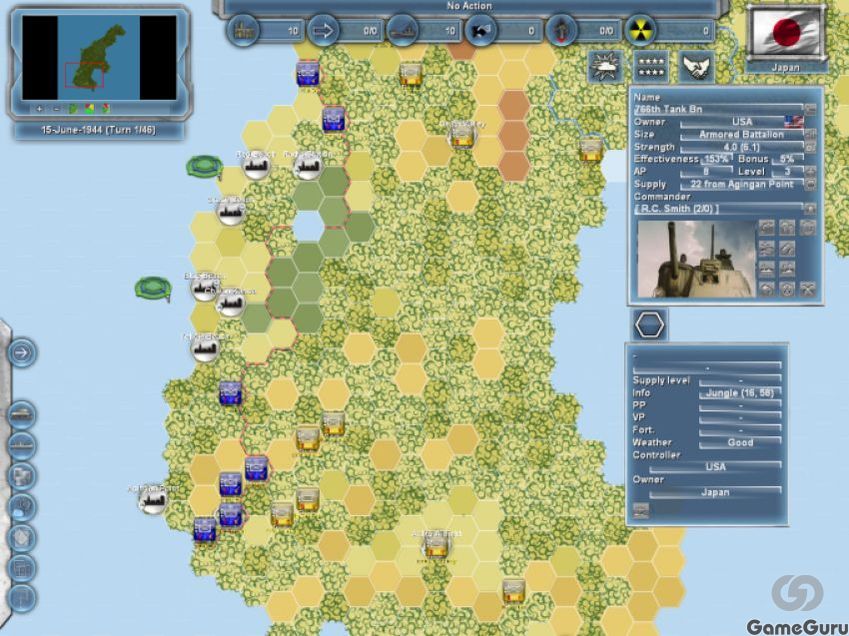Click the small button beside the Level value
This screenshot has width=849, height=636.
pyautogui.click(x=810, y=172)
